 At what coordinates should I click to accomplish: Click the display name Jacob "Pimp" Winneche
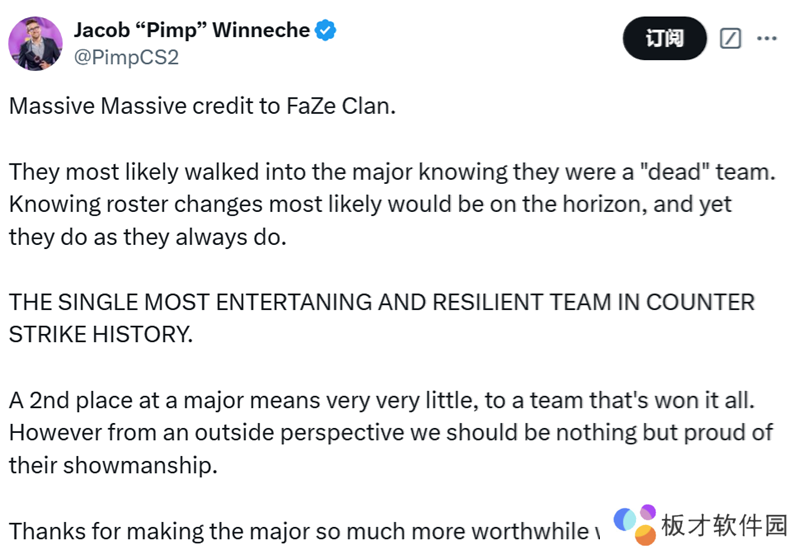click(x=192, y=30)
